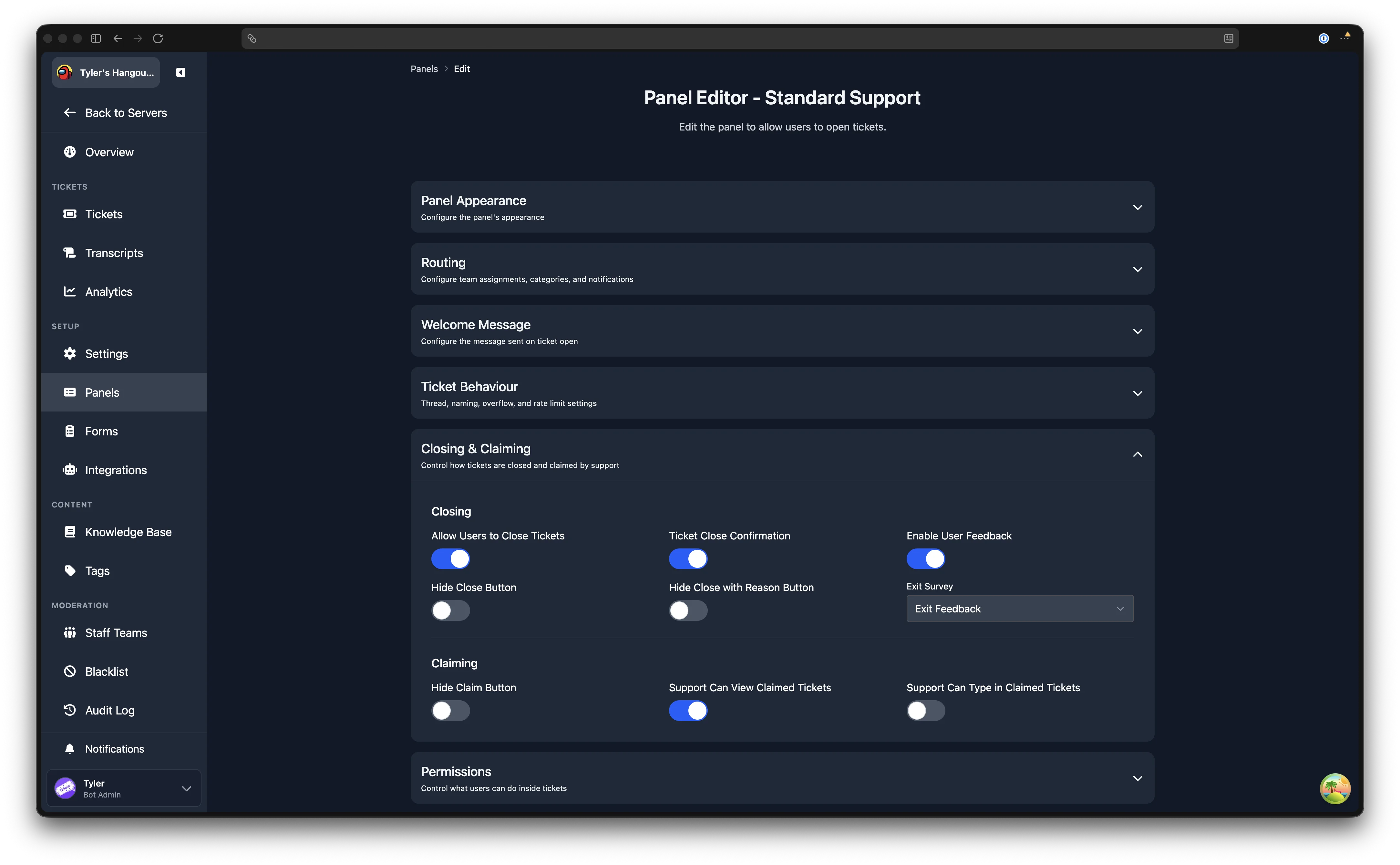1400x865 pixels.
Task: Open the Exit Survey dropdown
Action: [x=1020, y=609]
